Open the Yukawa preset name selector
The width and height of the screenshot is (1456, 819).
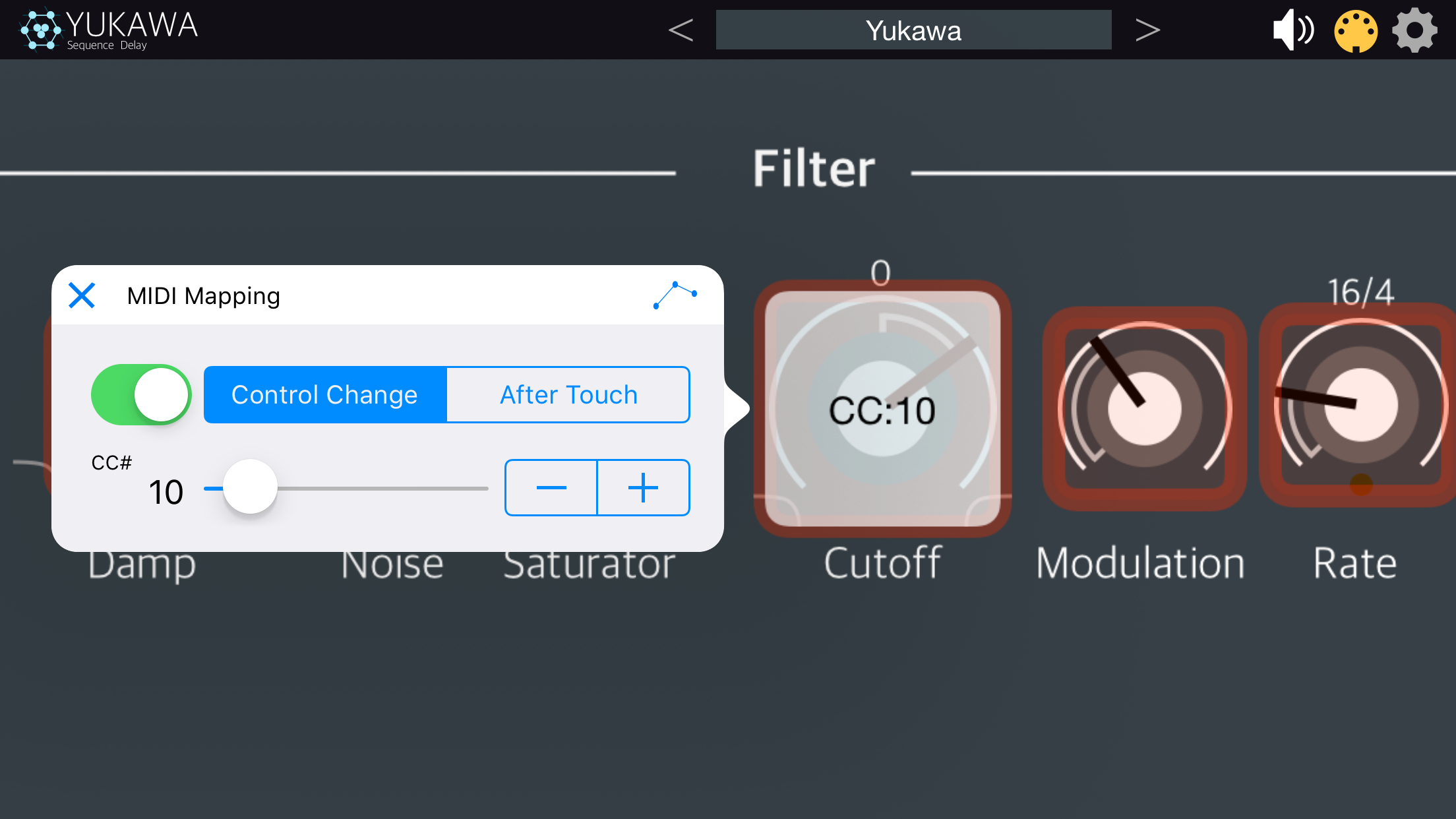pos(913,30)
